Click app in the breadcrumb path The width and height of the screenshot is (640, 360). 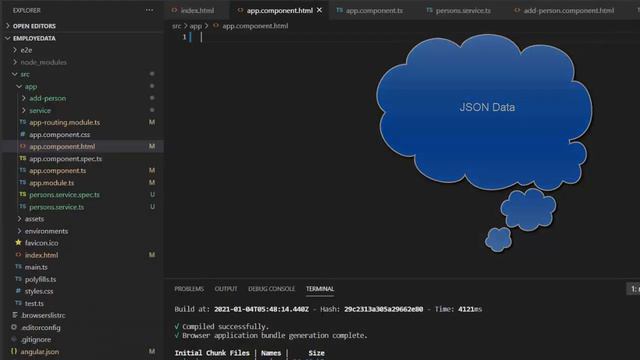(196, 26)
